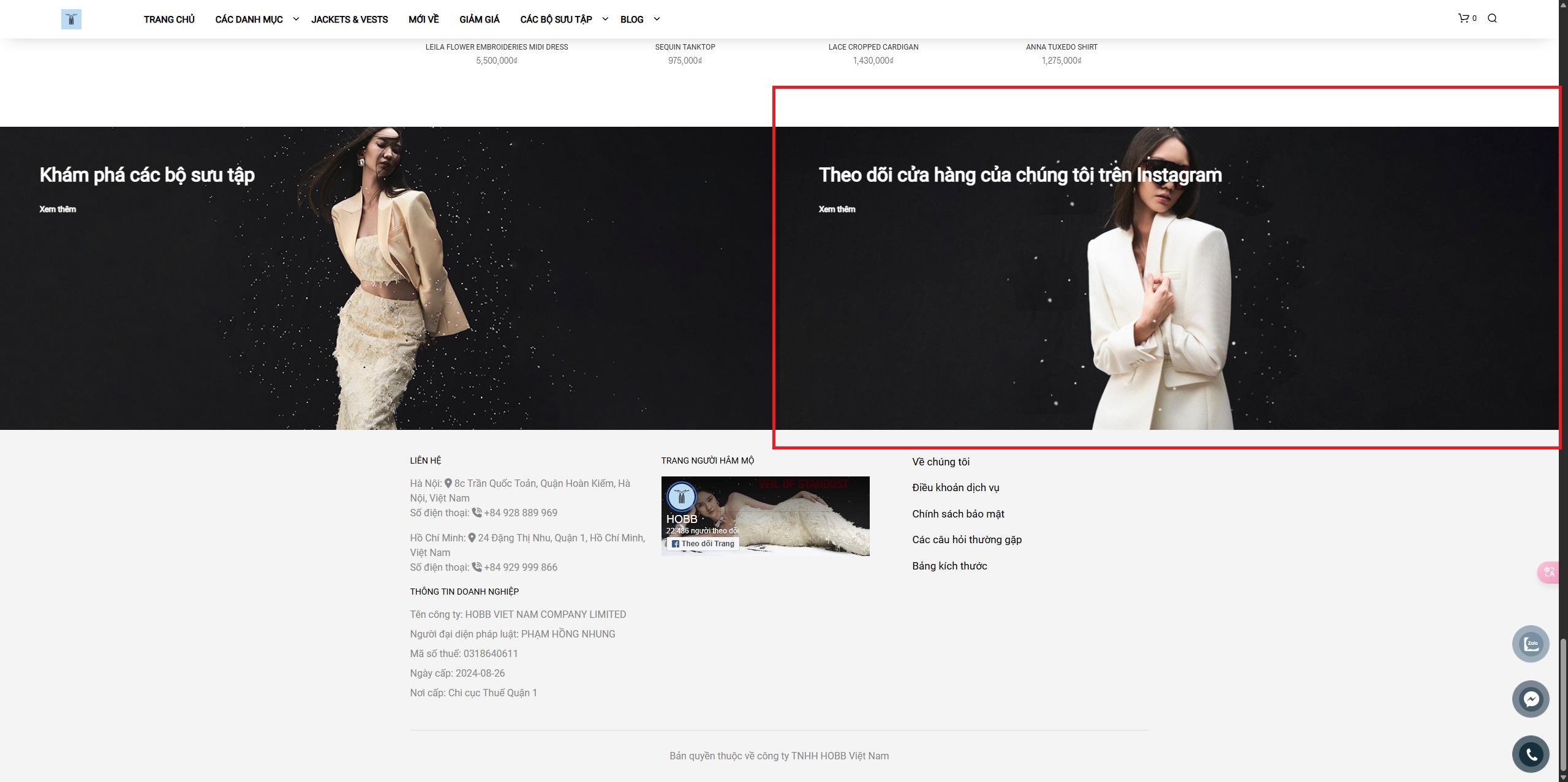This screenshot has height=782, width=1568.
Task: Click Khám phá các bộ sưu tập banner
Action: tap(147, 175)
